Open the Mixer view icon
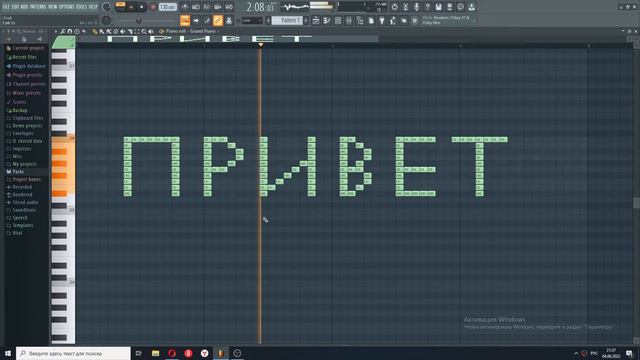640x360 pixels. point(349,20)
